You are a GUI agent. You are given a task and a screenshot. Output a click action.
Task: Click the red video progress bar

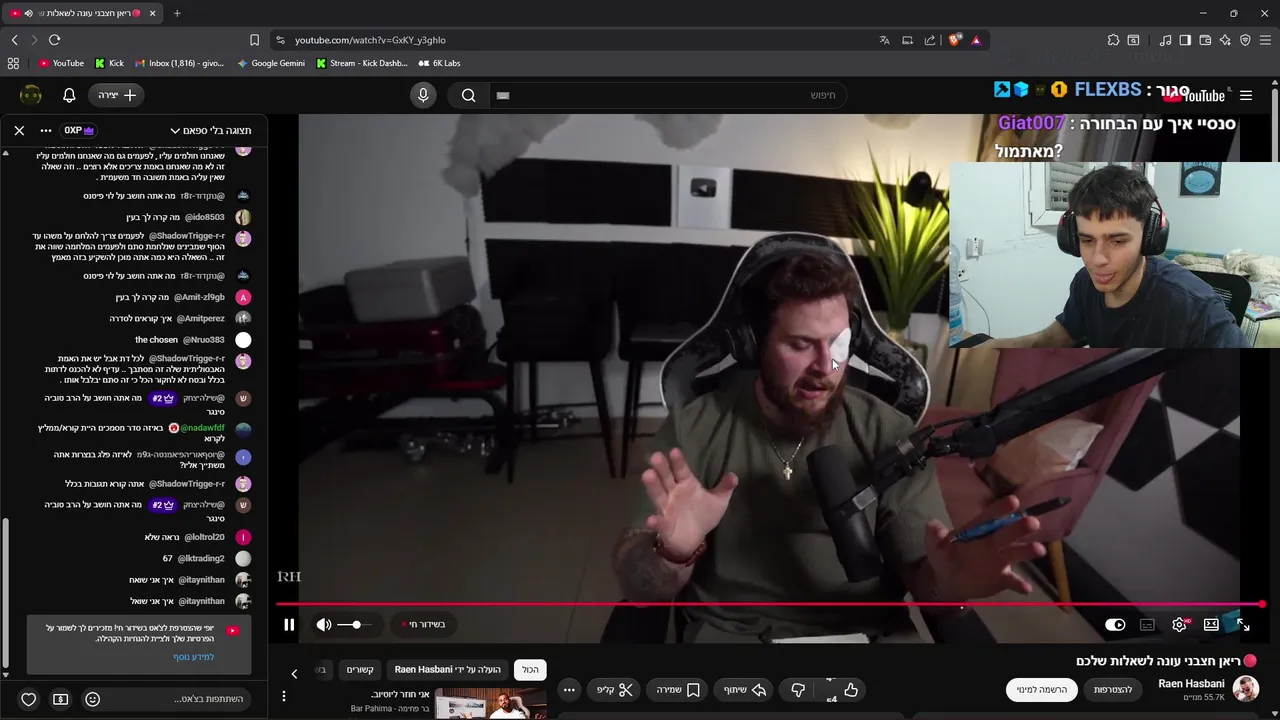point(770,604)
